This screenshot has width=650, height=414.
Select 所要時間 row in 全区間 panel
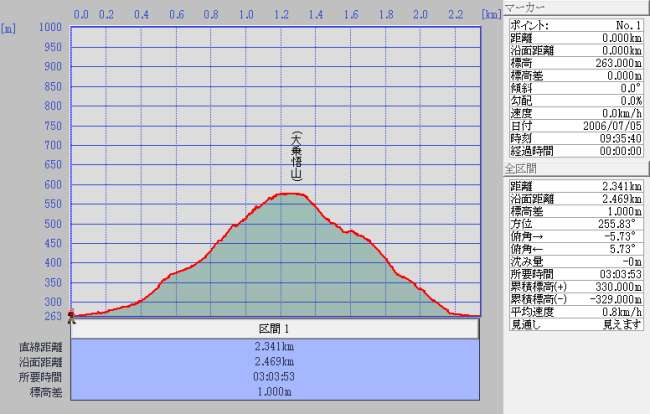[575, 274]
